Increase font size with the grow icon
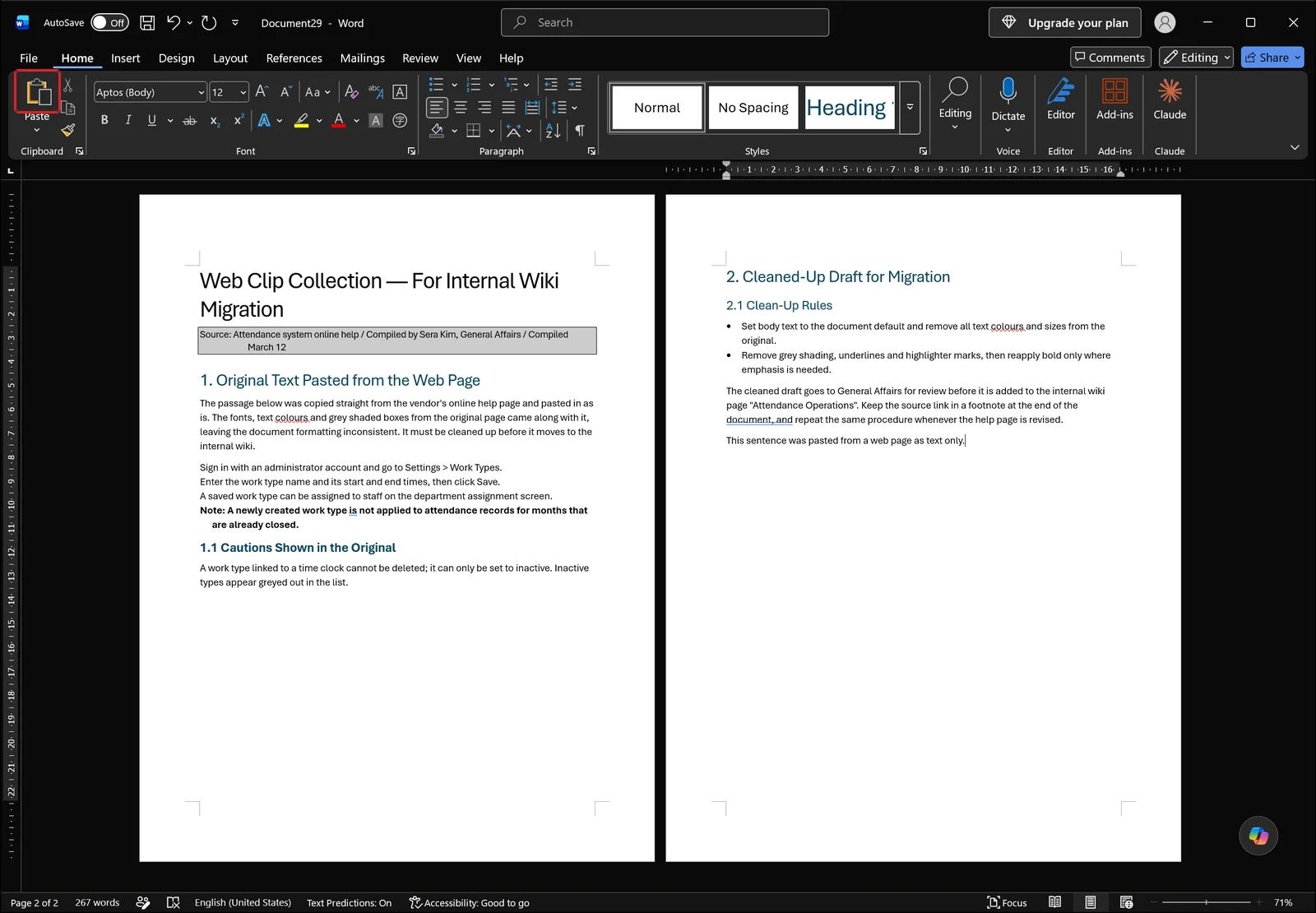 pos(262,92)
